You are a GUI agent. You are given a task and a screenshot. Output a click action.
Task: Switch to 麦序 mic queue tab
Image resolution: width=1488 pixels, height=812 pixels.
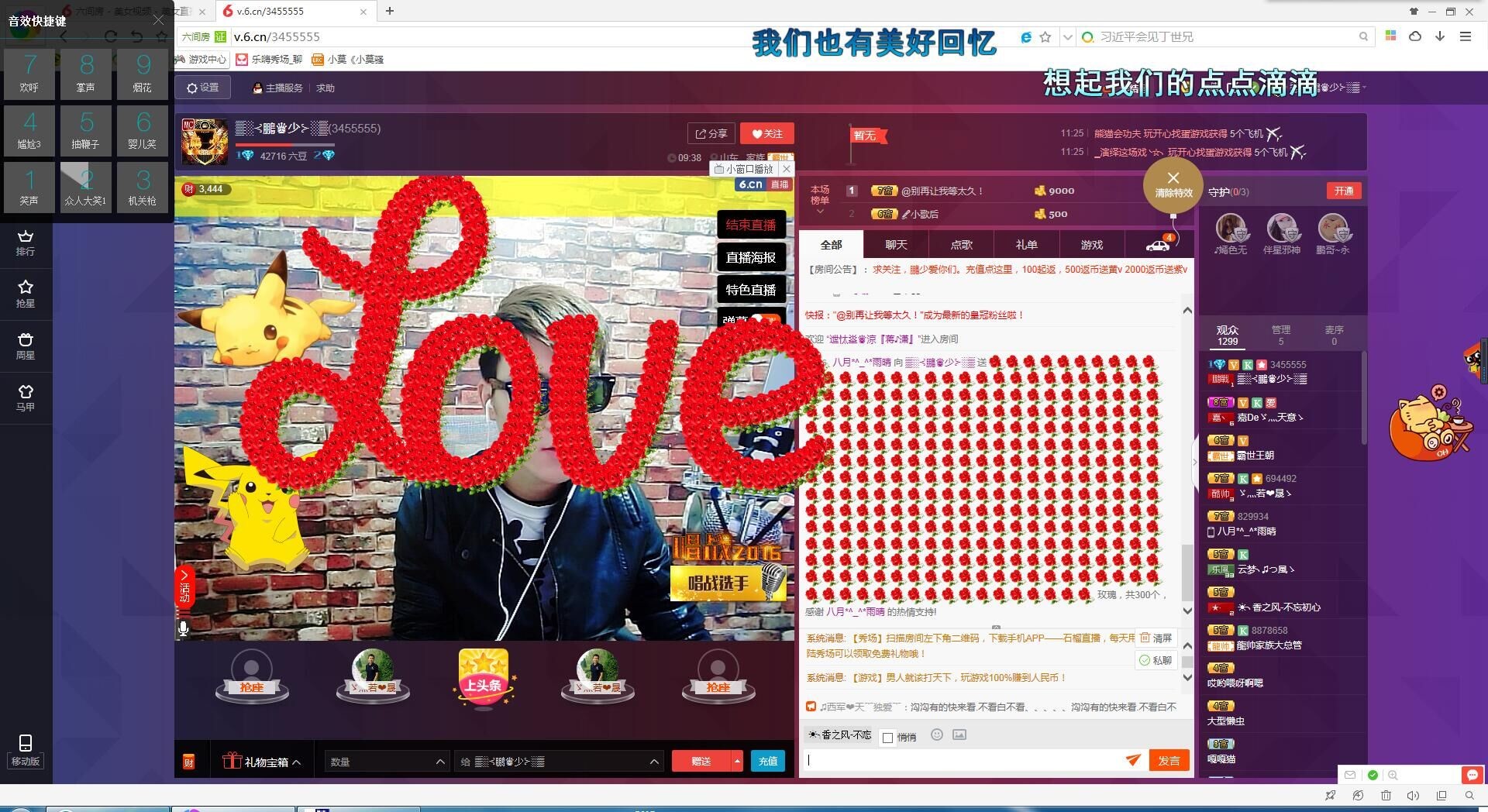pos(1335,335)
